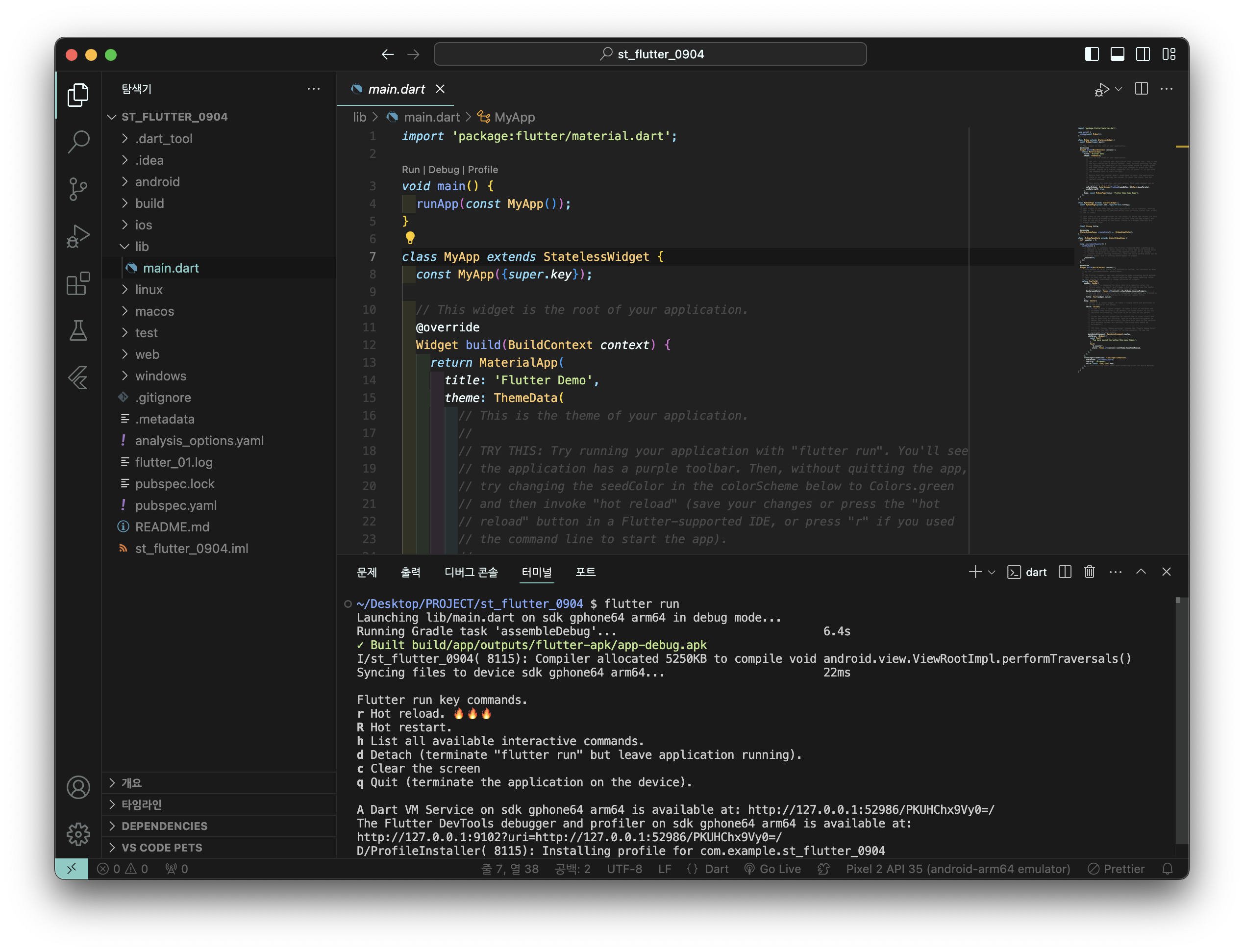Image resolution: width=1244 pixels, height=952 pixels.
Task: Open the Extensions view
Action: [78, 283]
